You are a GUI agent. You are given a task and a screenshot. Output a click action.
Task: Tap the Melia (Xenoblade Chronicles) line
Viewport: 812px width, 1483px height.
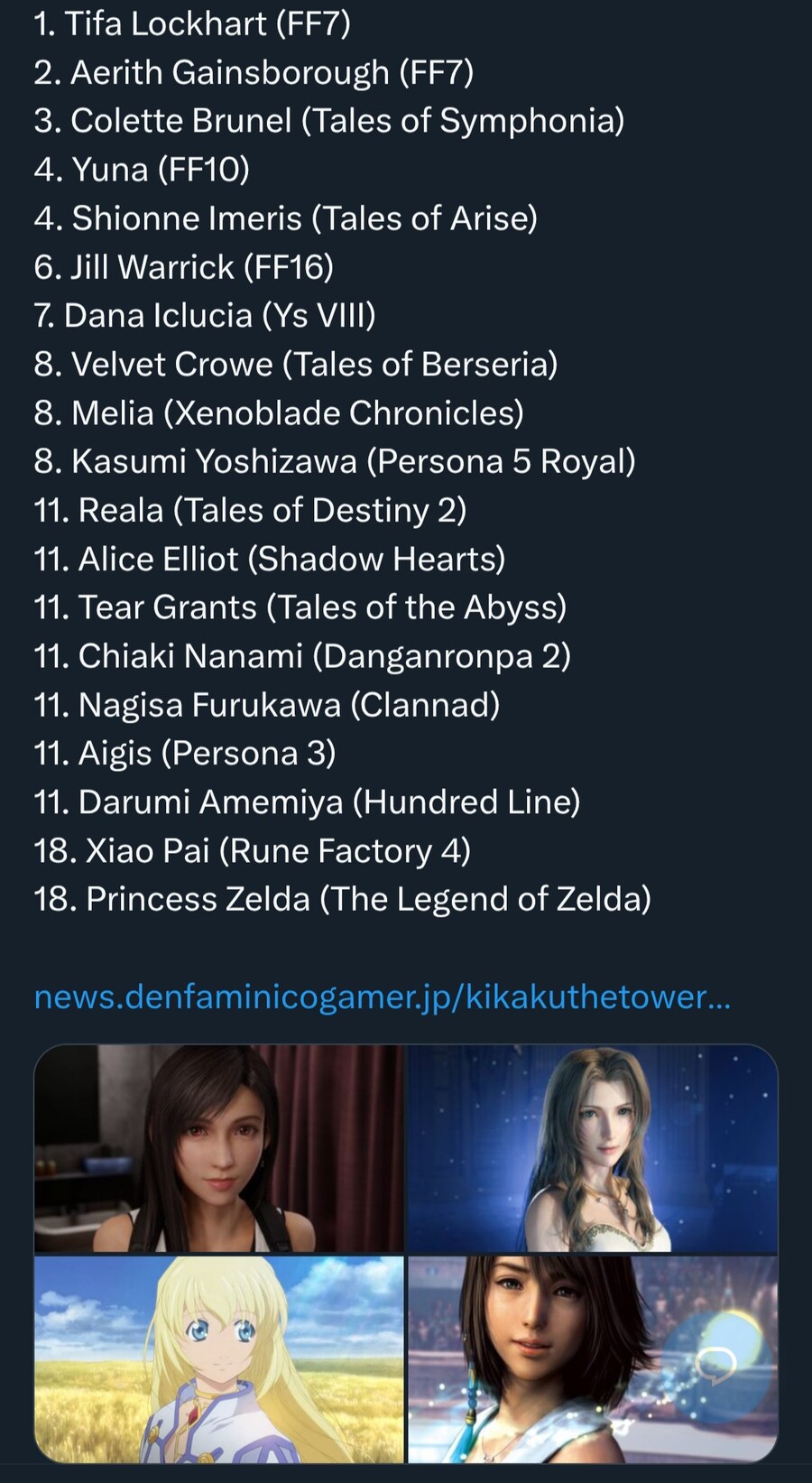(279, 413)
